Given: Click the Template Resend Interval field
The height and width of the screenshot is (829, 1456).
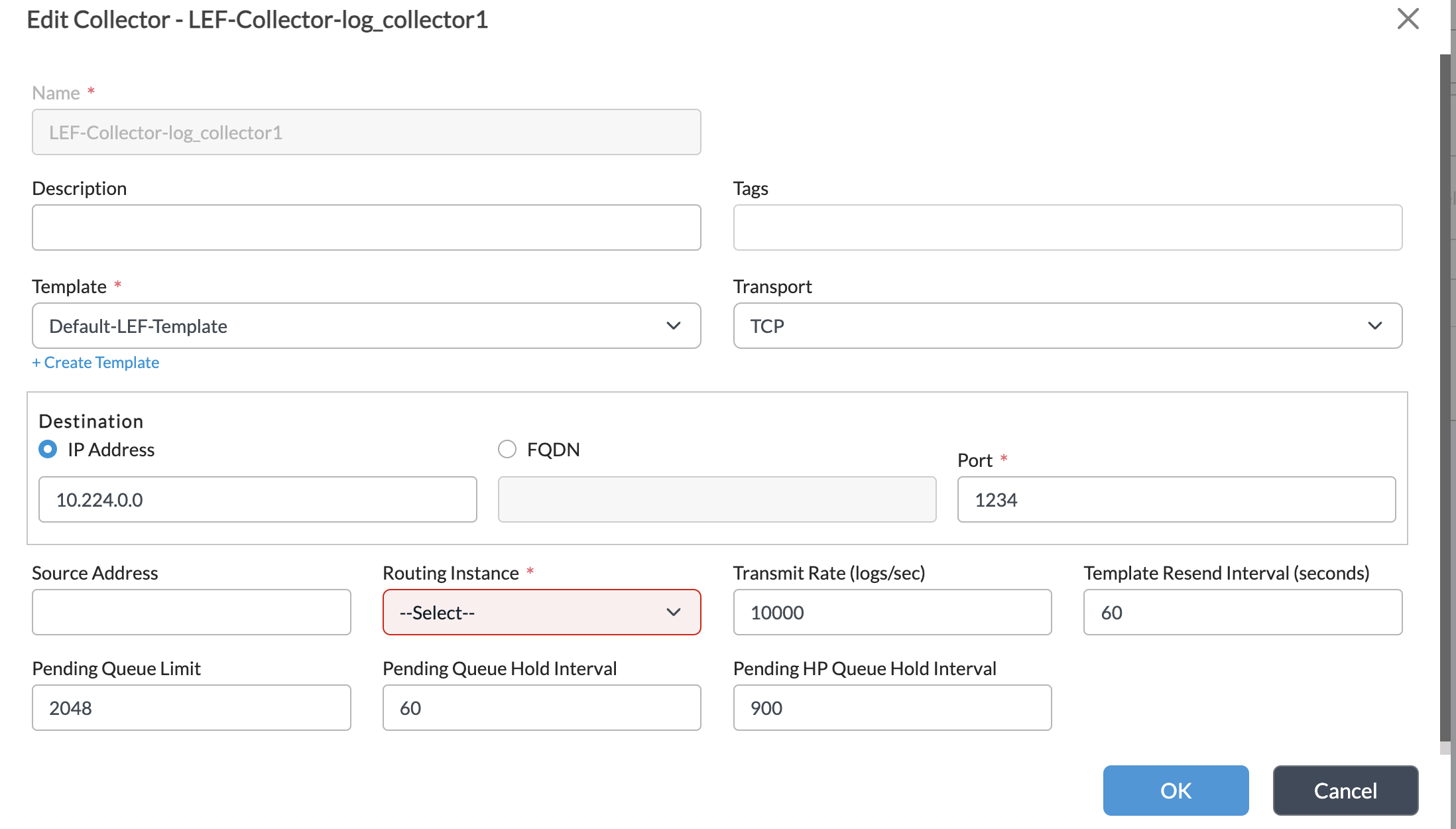Looking at the screenshot, I should (1242, 612).
